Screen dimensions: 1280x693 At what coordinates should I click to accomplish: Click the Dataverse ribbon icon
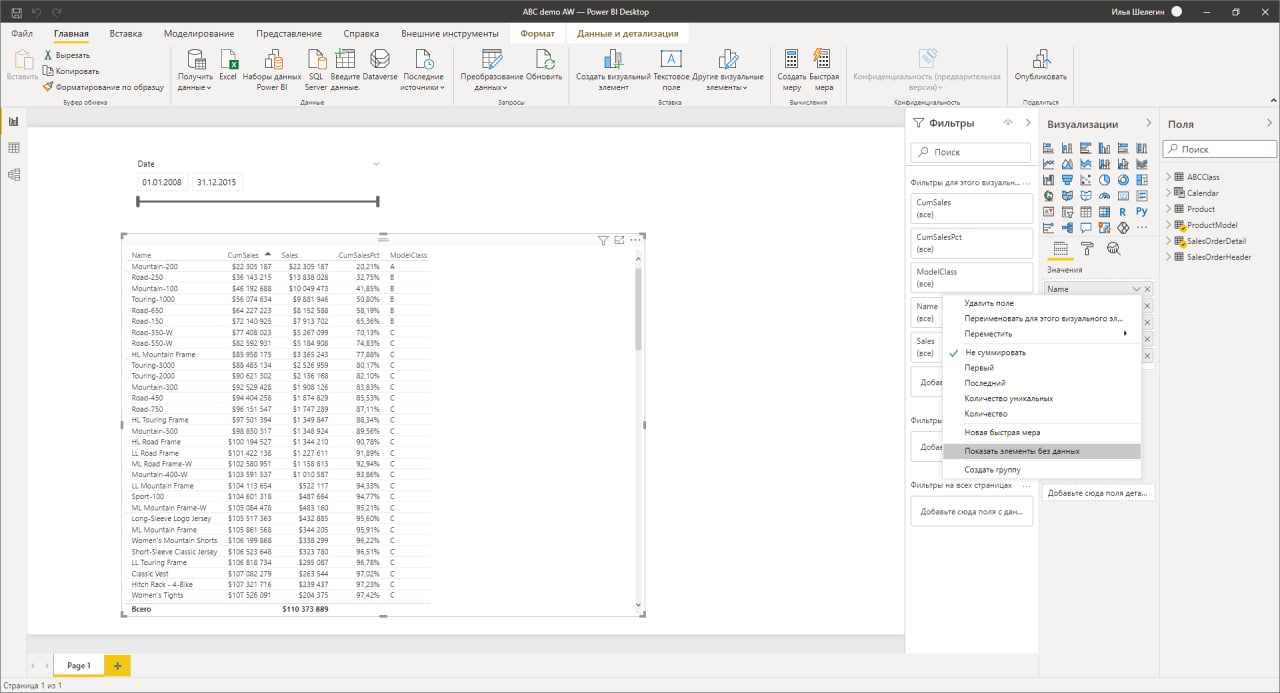pyautogui.click(x=379, y=60)
